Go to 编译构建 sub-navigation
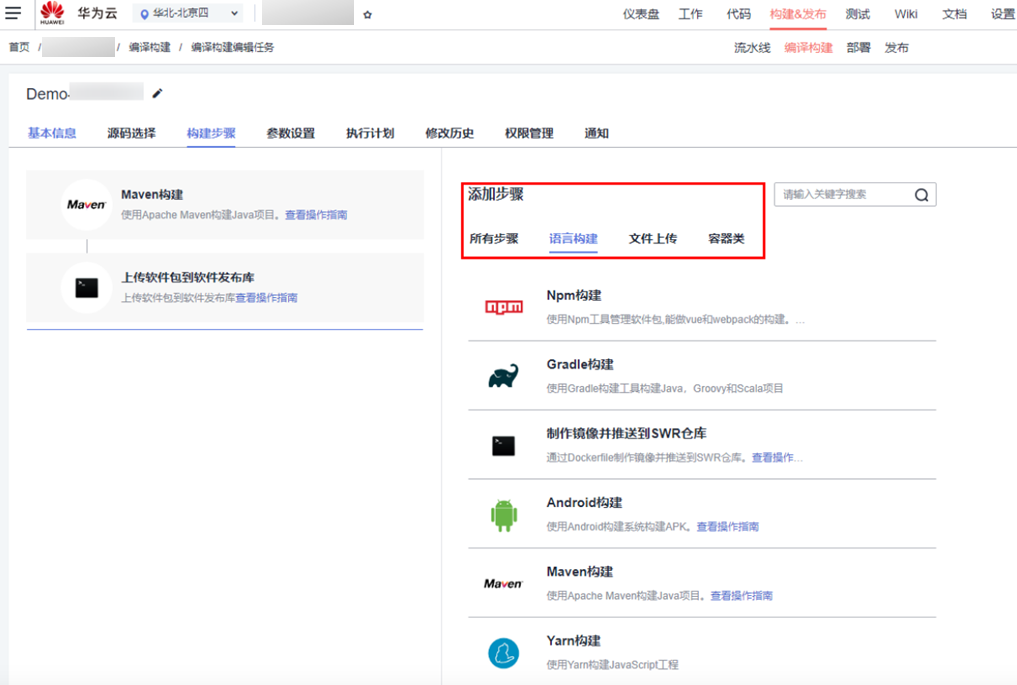The width and height of the screenshot is (1017, 685). click(808, 47)
